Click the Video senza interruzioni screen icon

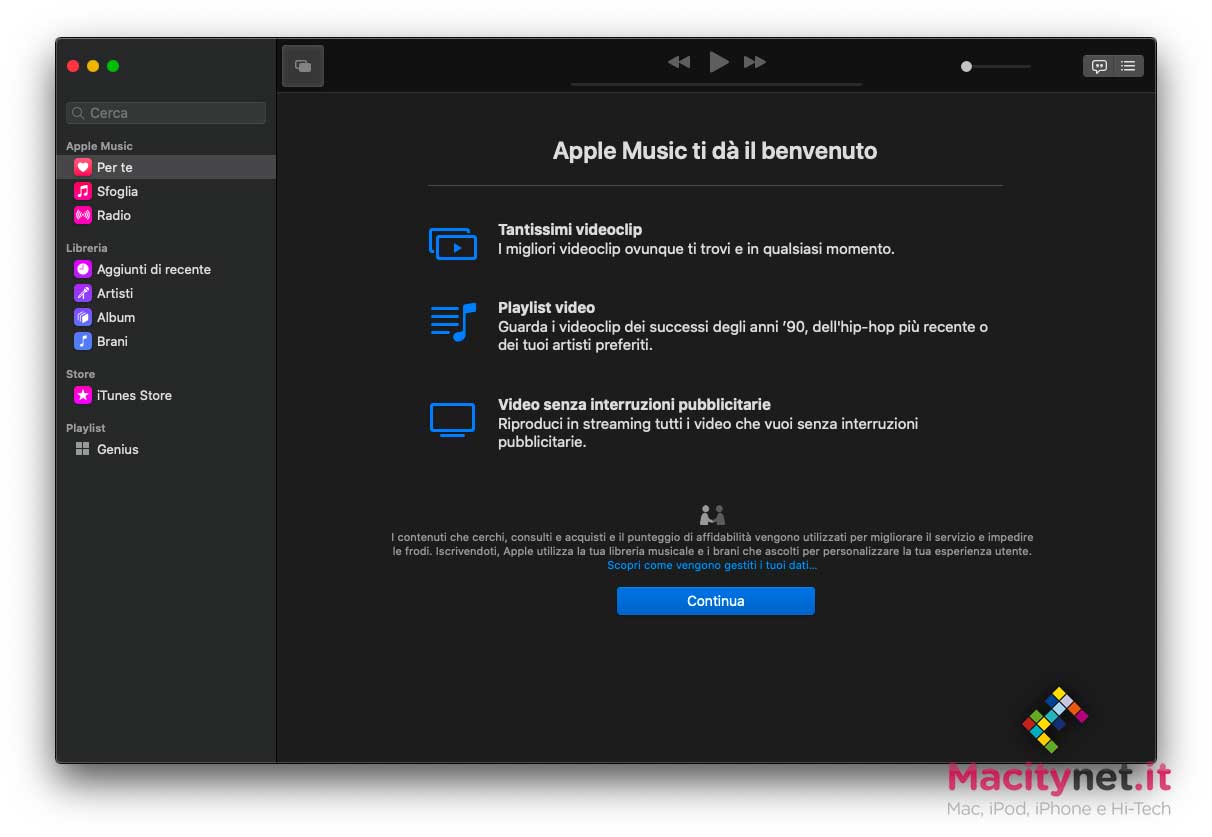(x=452, y=420)
